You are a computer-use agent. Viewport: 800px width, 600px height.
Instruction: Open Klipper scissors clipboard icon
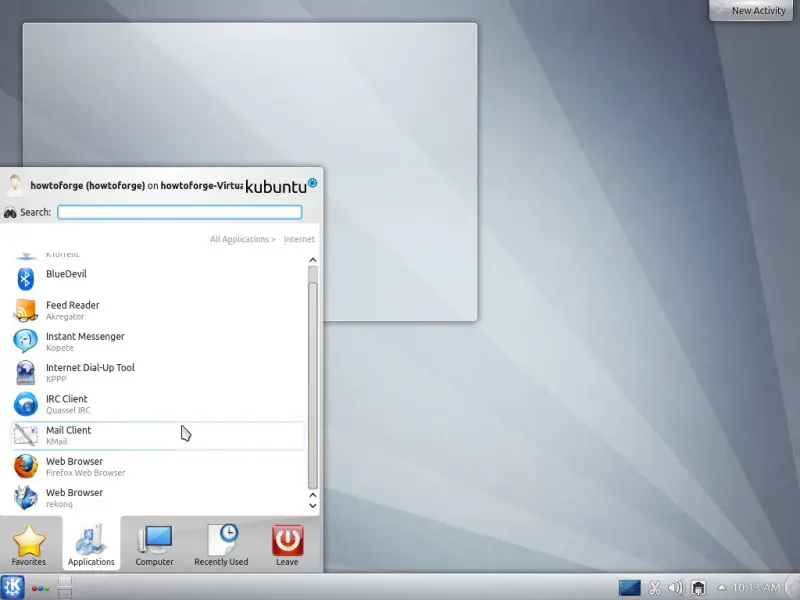[655, 588]
